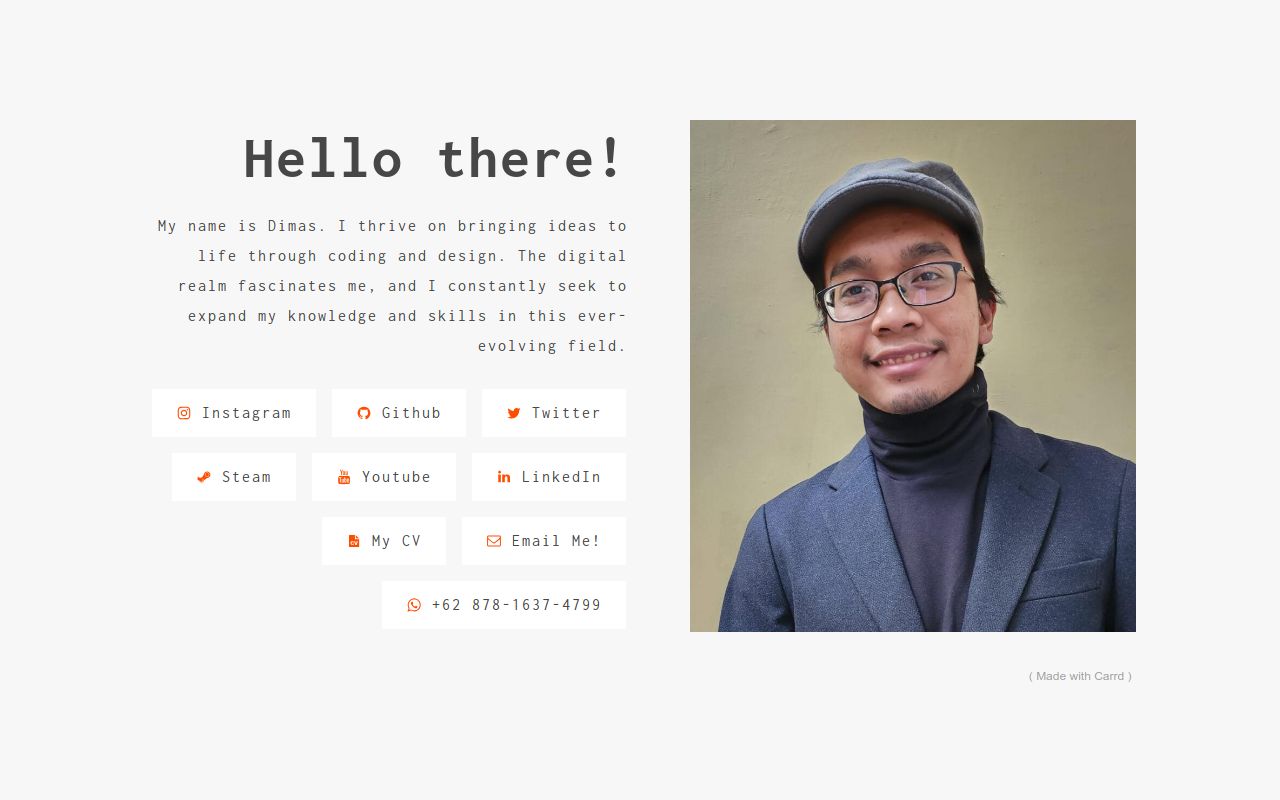
Task: Follow the Made with Carrd link
Action: coord(1080,676)
